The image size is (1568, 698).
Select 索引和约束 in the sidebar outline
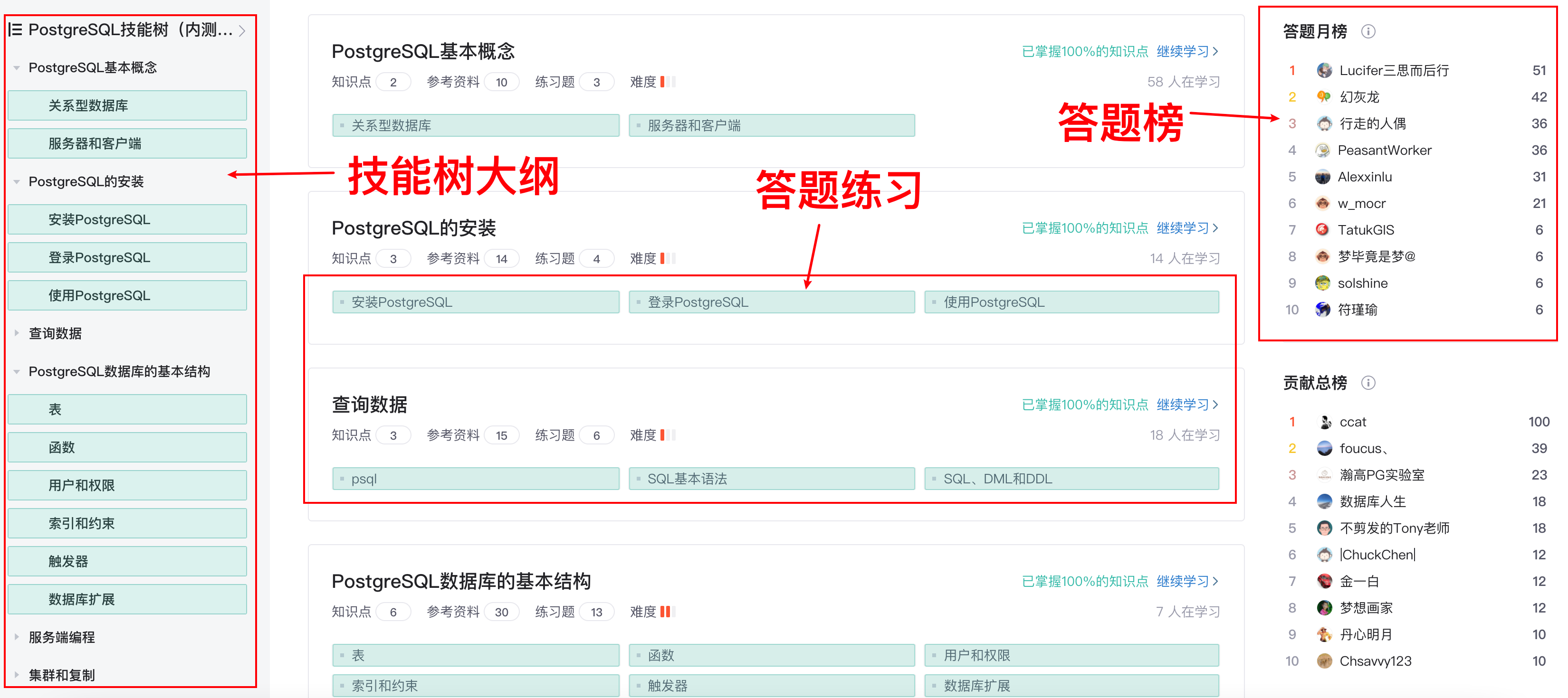click(127, 523)
